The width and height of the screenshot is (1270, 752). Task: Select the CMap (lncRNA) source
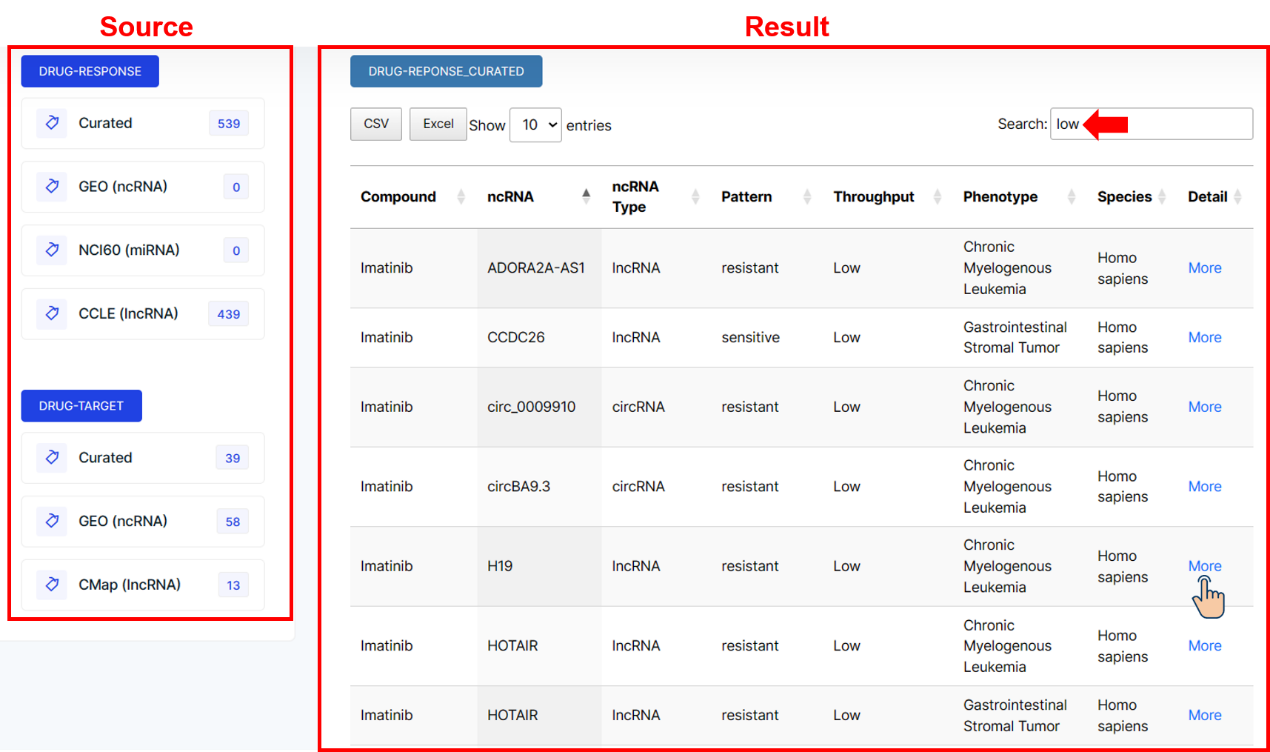coord(143,585)
